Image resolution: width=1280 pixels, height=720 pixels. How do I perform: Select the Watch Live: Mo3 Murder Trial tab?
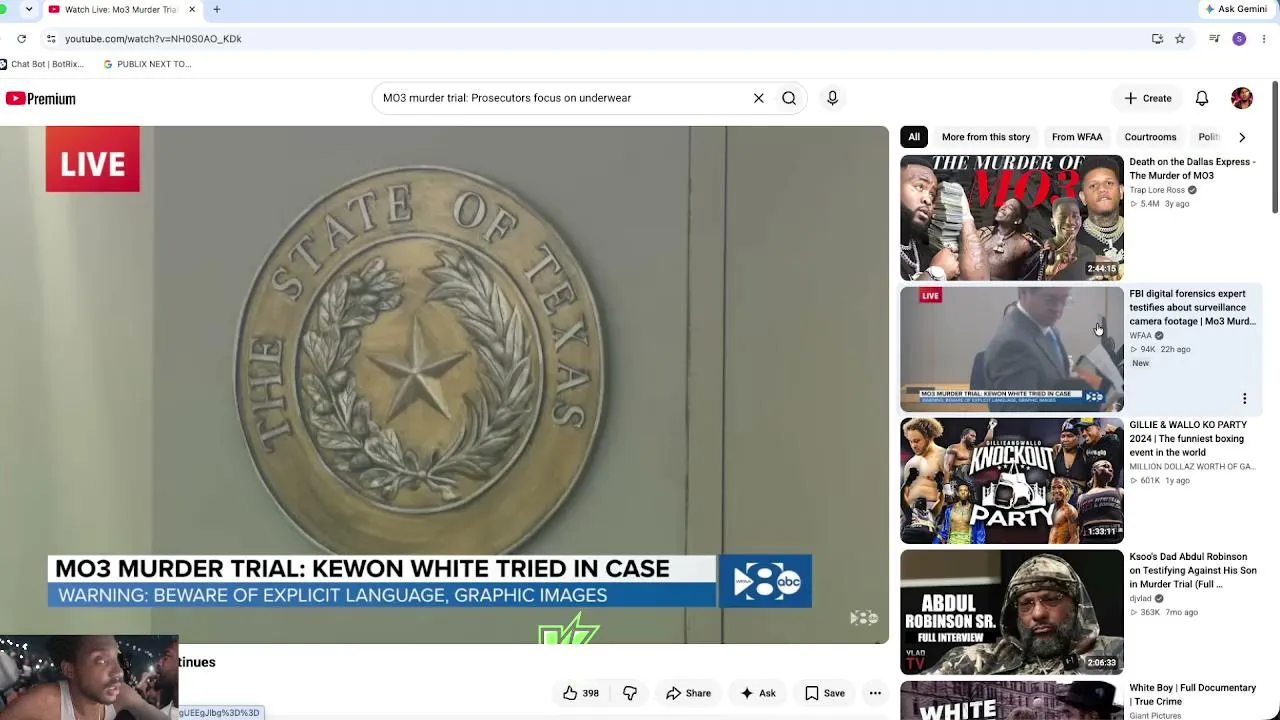(121, 9)
